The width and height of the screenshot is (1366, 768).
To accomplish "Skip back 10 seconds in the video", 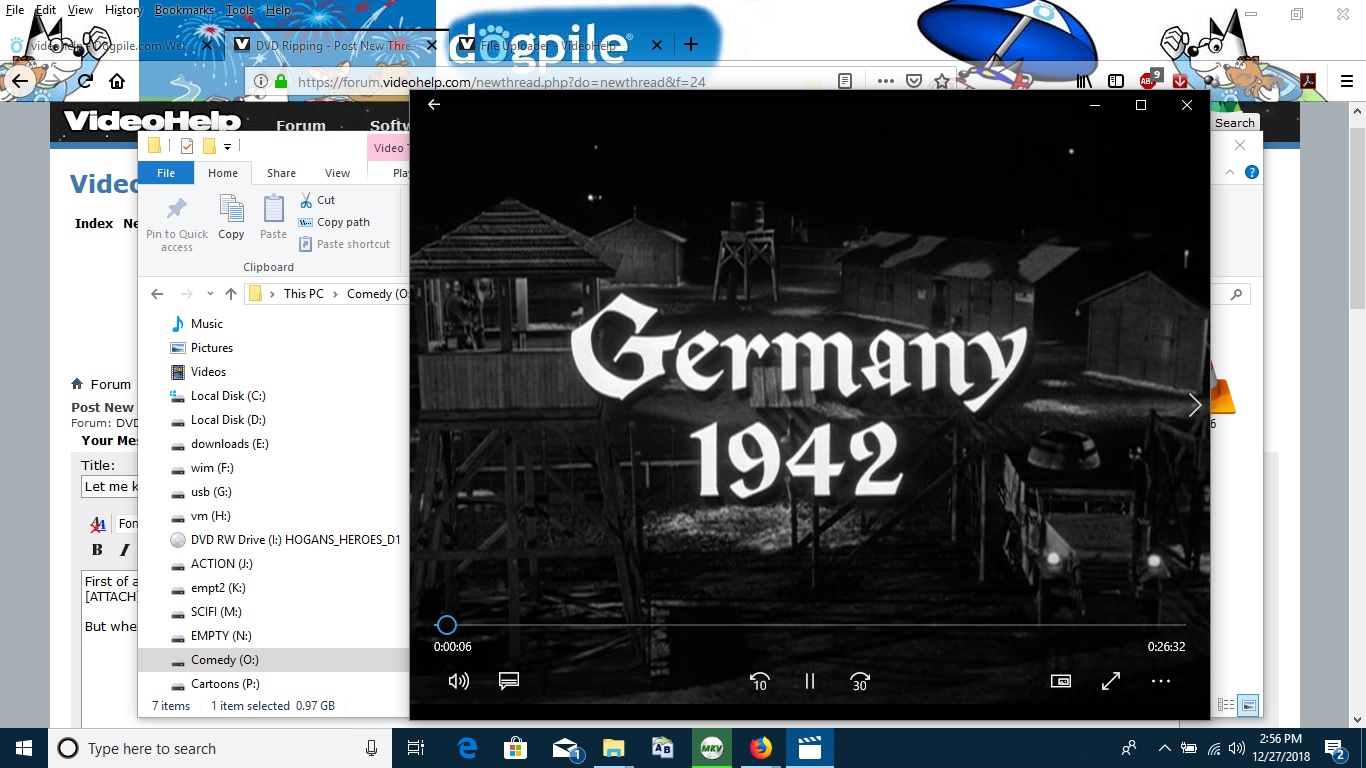I will pyautogui.click(x=760, y=681).
